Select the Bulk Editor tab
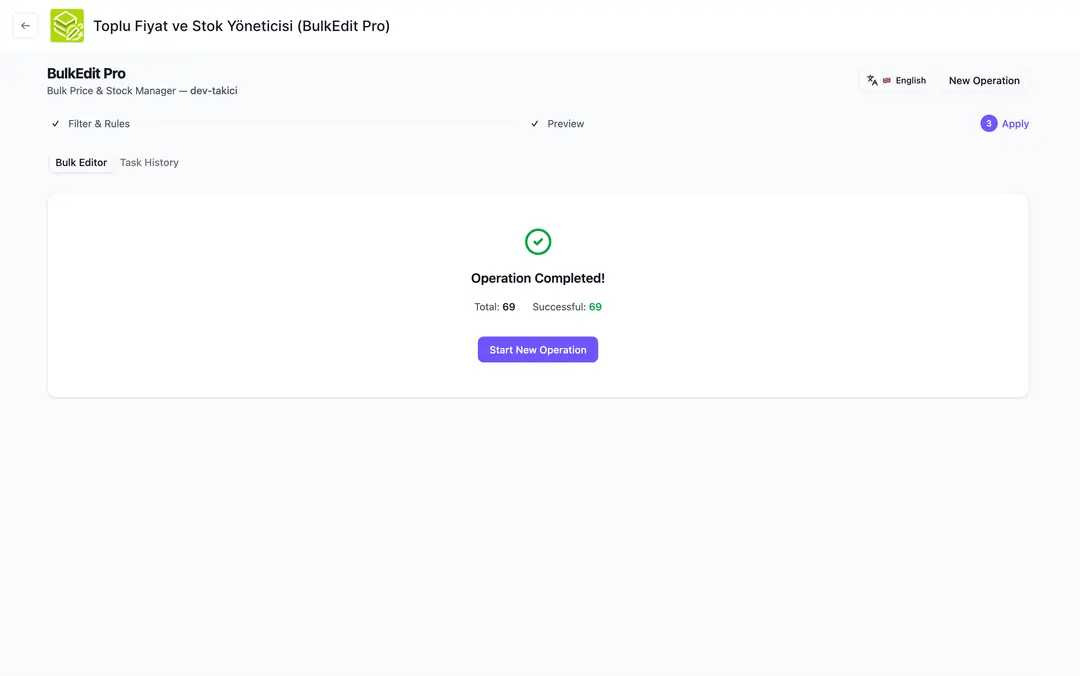Viewport: 1080px width, 676px height. click(x=81, y=163)
